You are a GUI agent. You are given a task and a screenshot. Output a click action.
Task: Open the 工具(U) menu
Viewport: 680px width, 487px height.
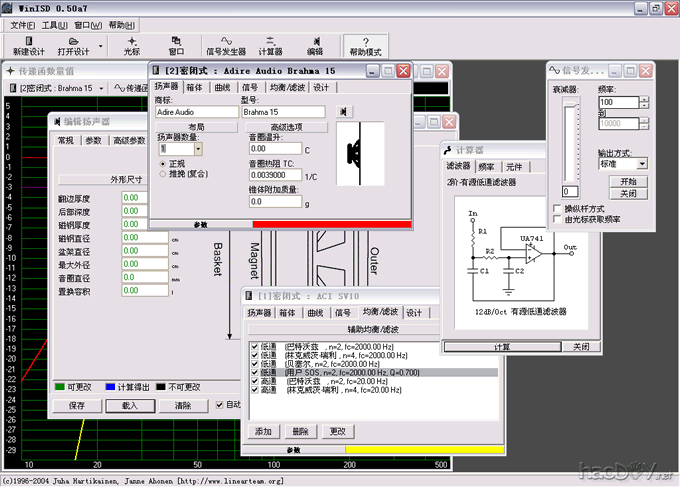tap(55, 24)
